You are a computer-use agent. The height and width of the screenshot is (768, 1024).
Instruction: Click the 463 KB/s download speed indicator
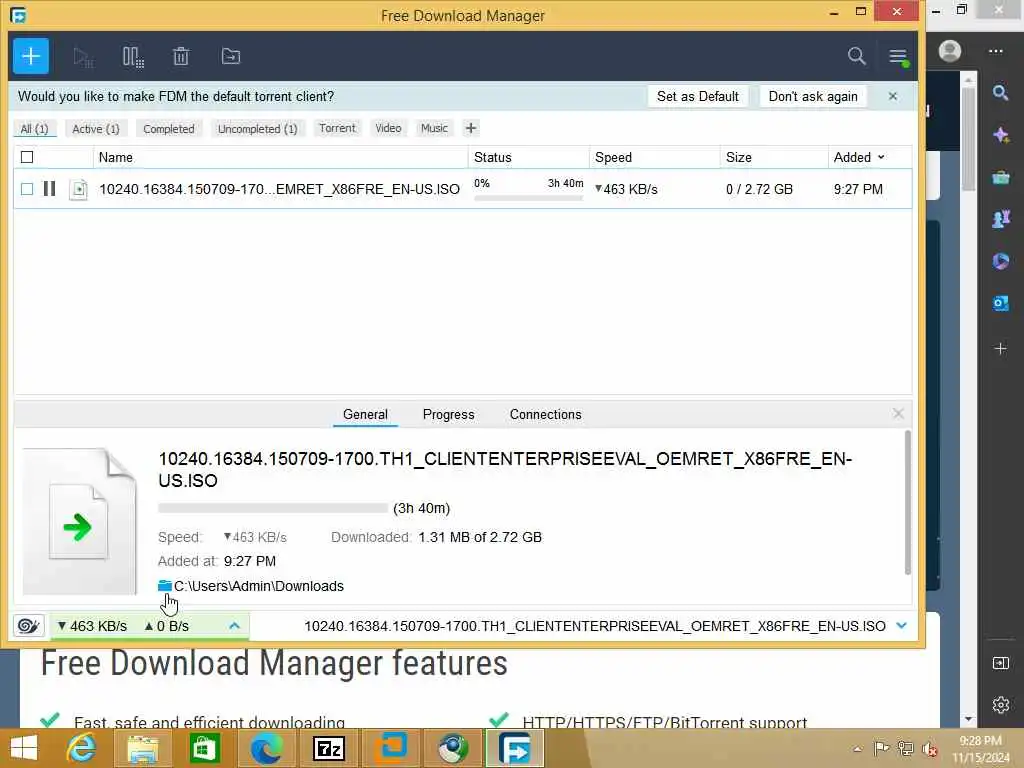click(92, 626)
